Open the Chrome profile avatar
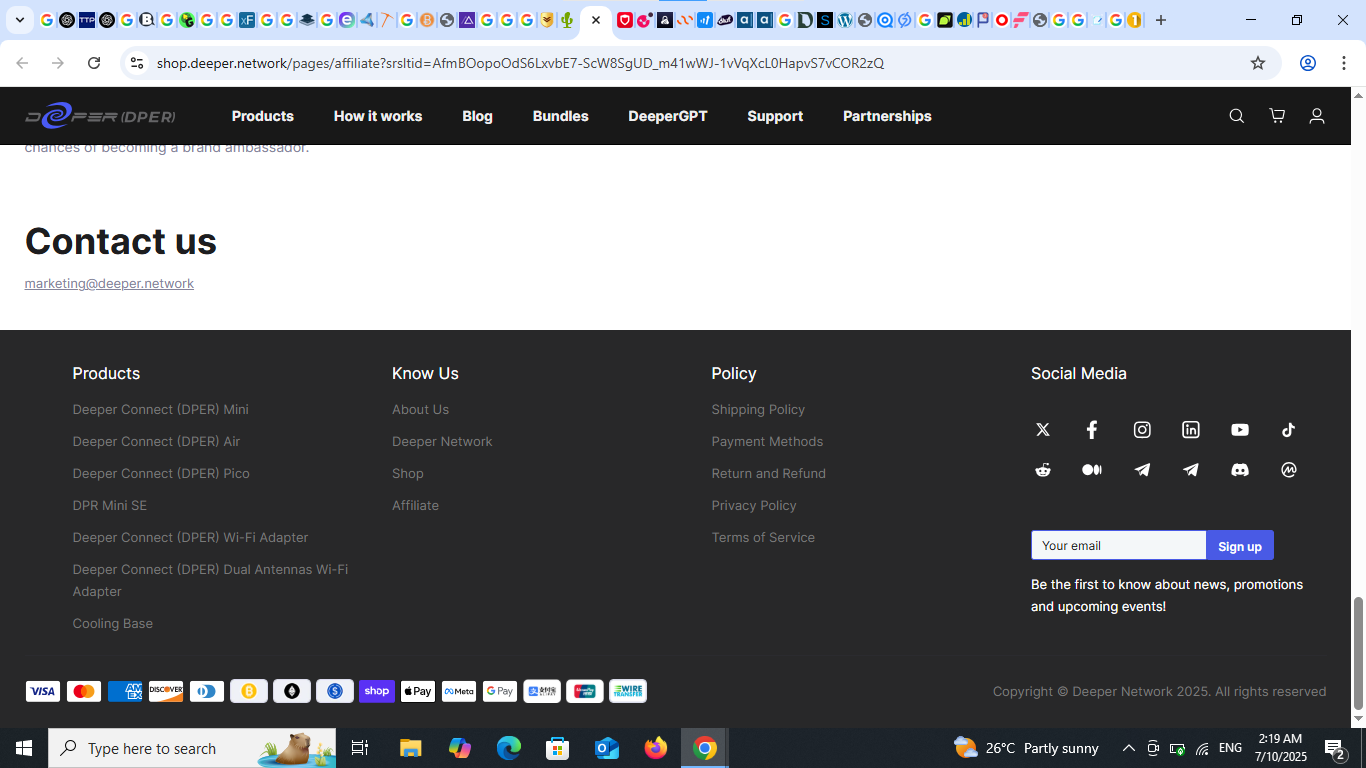The height and width of the screenshot is (768, 1366). (1307, 63)
